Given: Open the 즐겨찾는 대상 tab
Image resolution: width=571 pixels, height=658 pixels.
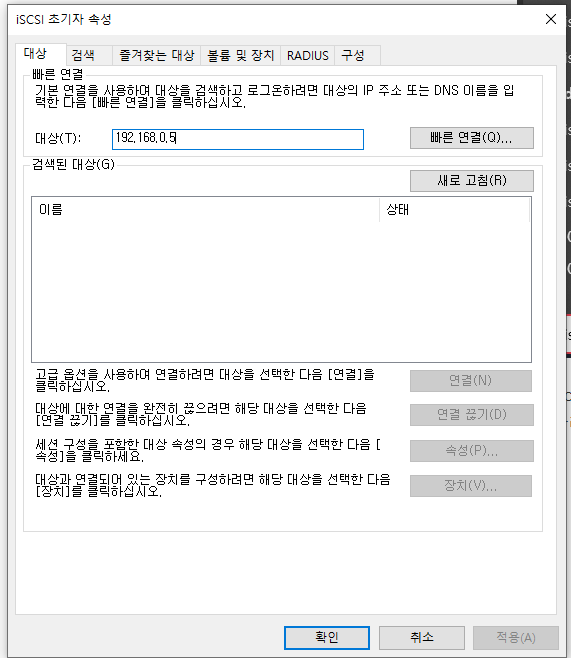Looking at the screenshot, I should click(156, 55).
